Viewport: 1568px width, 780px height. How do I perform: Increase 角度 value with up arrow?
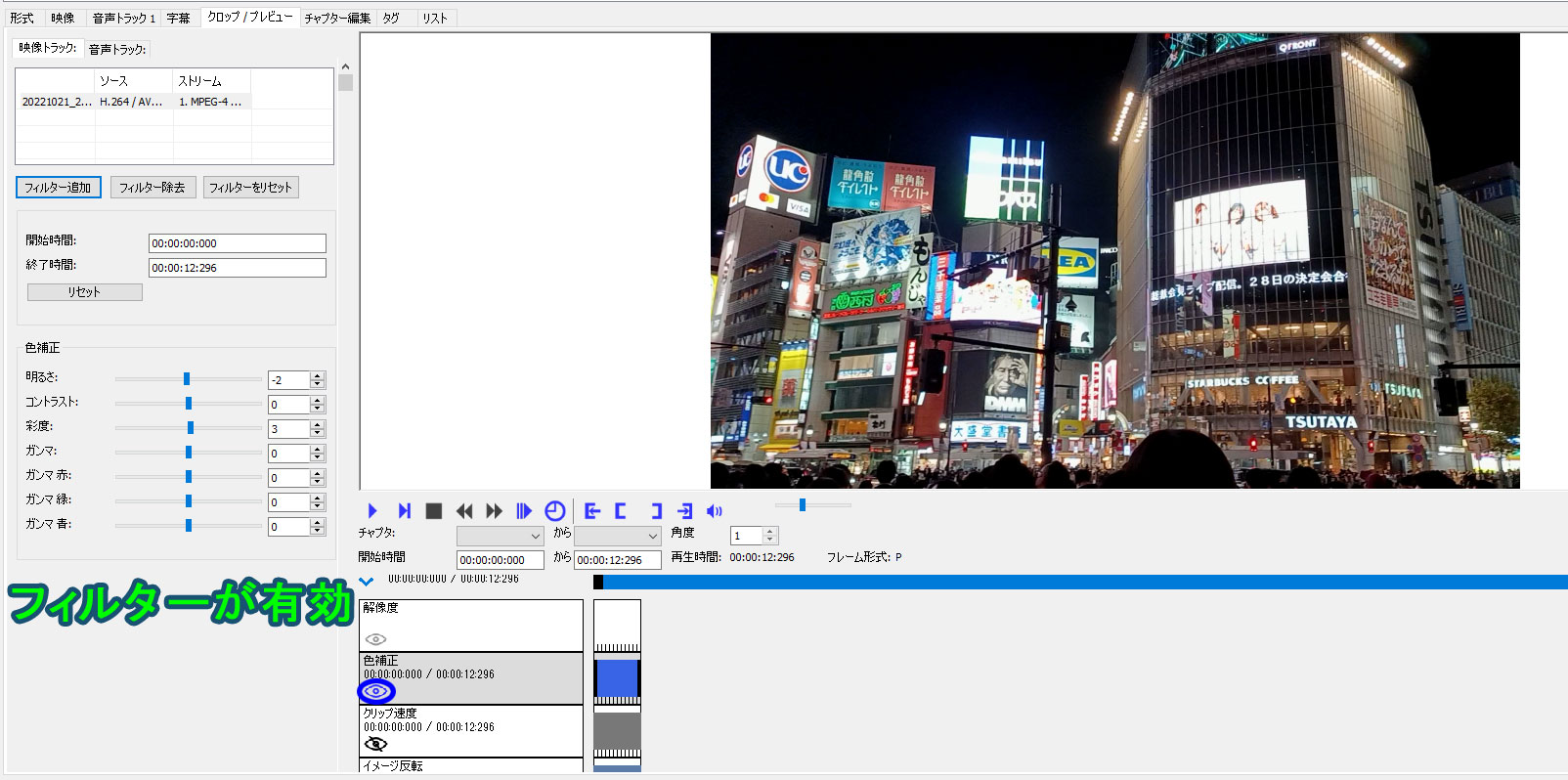click(770, 532)
